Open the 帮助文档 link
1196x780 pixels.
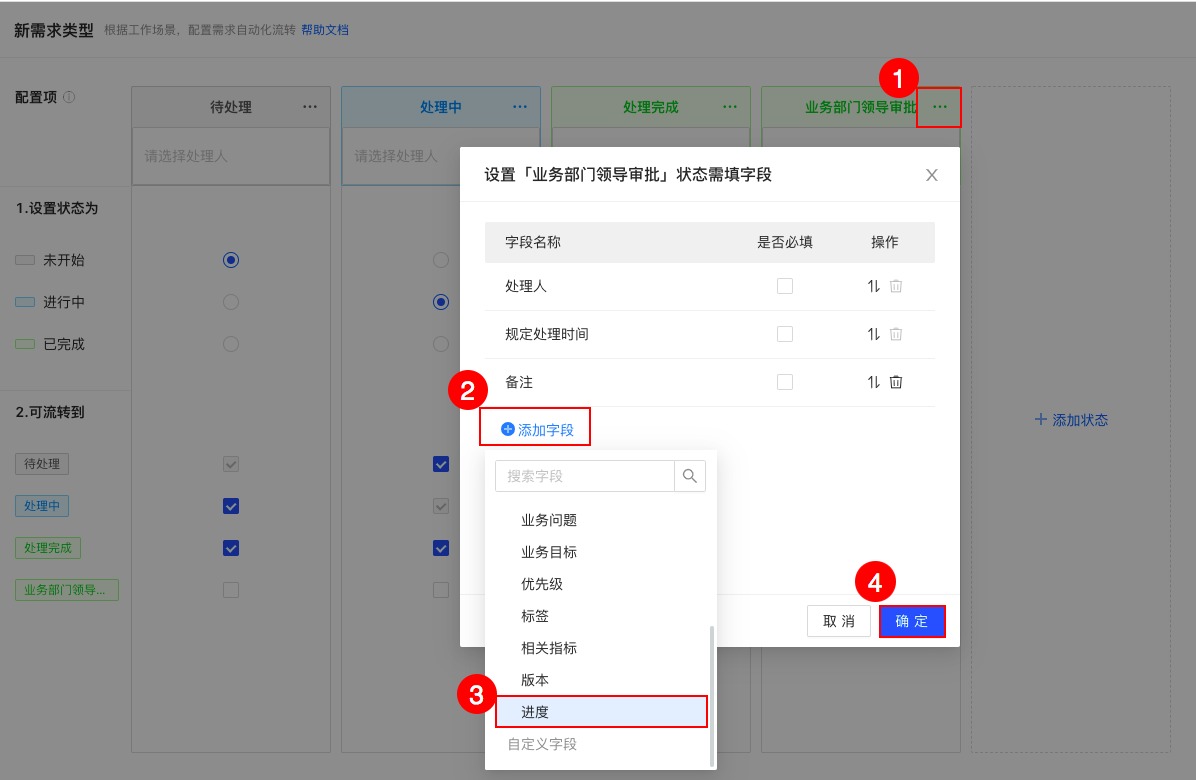click(325, 30)
